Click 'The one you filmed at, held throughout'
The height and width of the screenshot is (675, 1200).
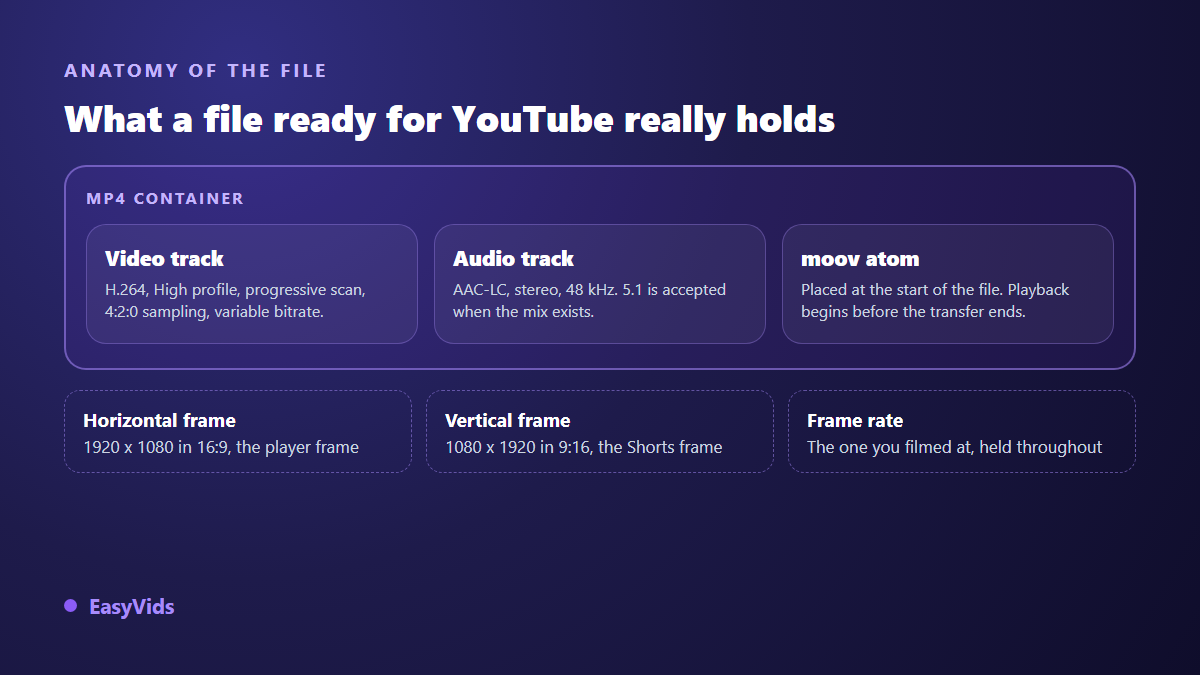pyautogui.click(x=954, y=447)
